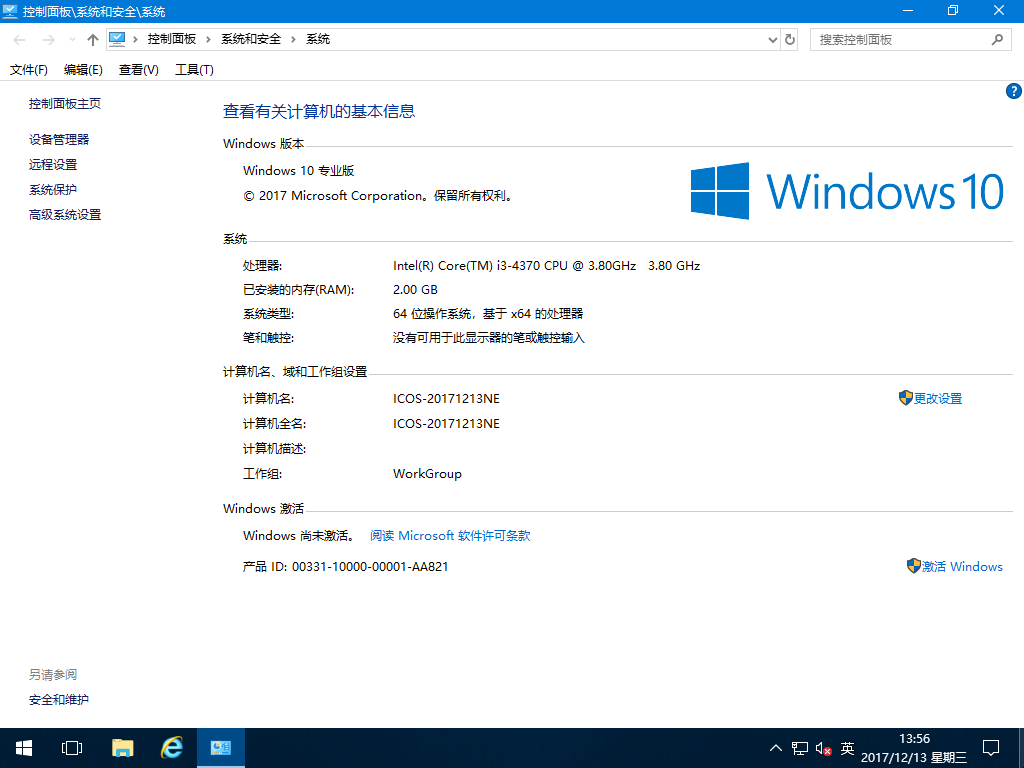Click the WorkGroup value text
This screenshot has height=768, width=1024.
click(x=427, y=474)
